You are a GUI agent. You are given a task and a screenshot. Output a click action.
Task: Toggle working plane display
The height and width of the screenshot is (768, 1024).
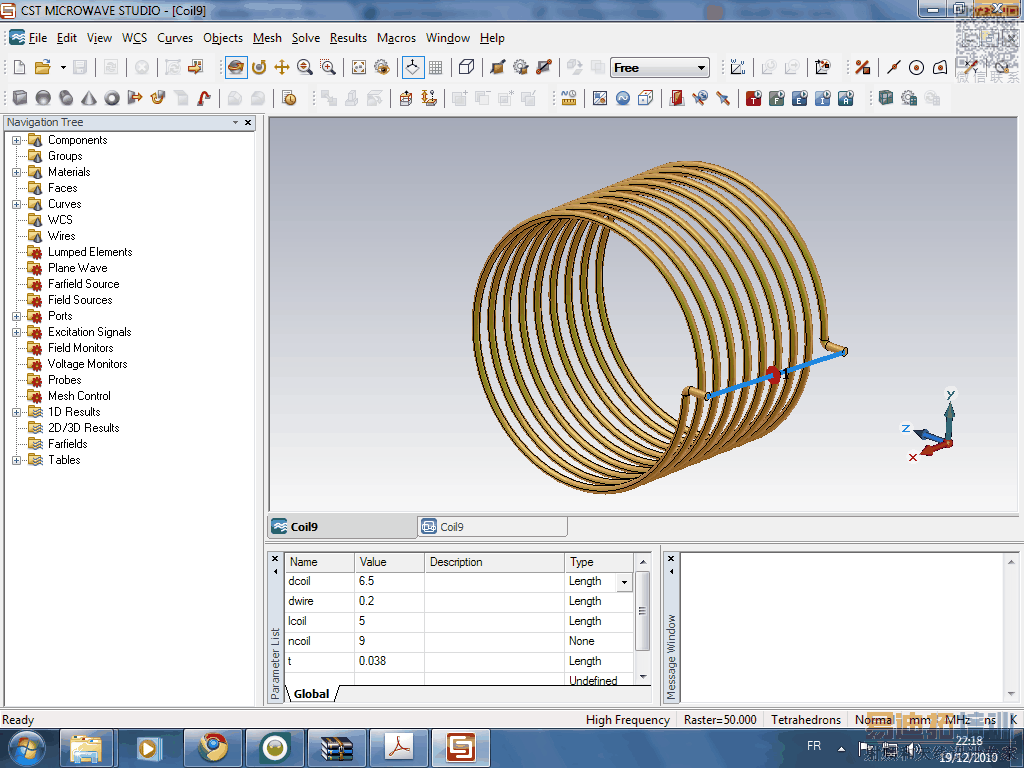point(412,68)
